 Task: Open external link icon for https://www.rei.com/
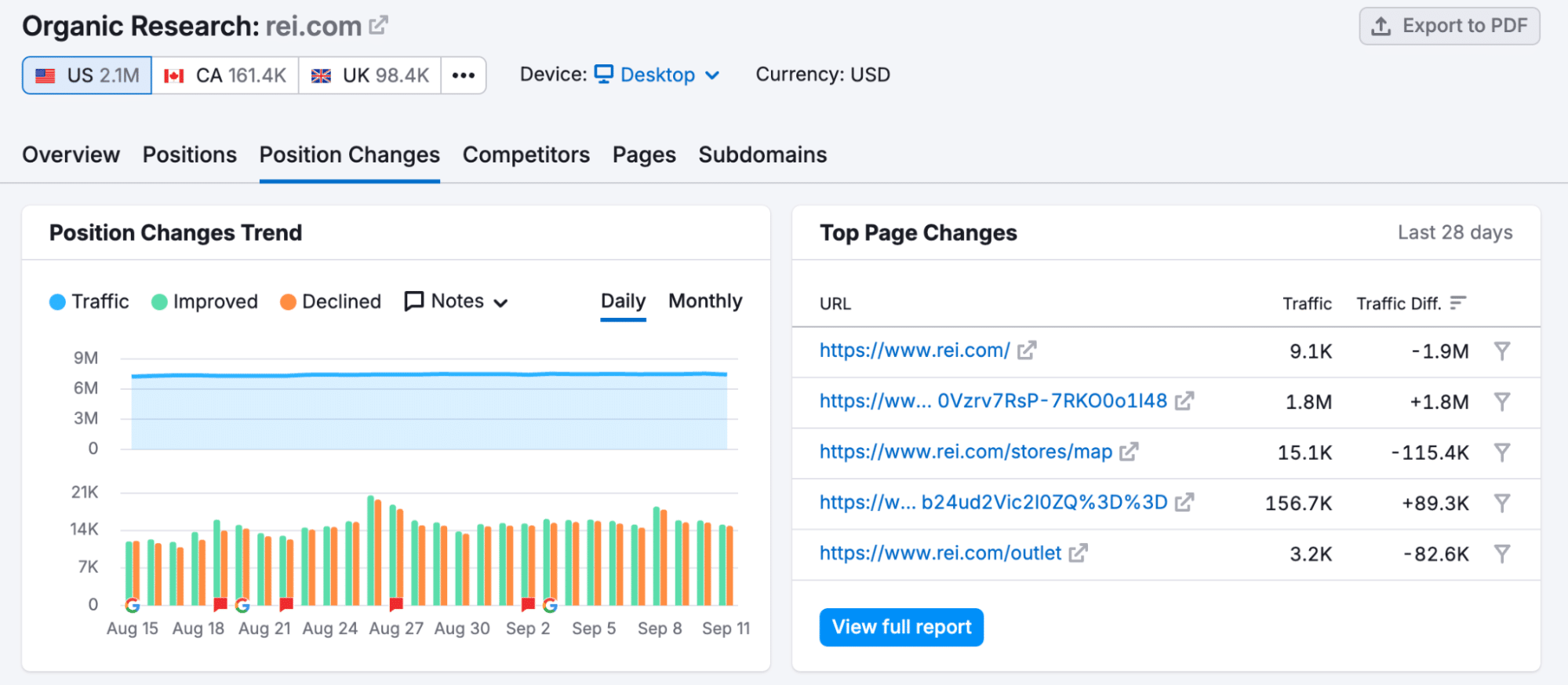1027,351
